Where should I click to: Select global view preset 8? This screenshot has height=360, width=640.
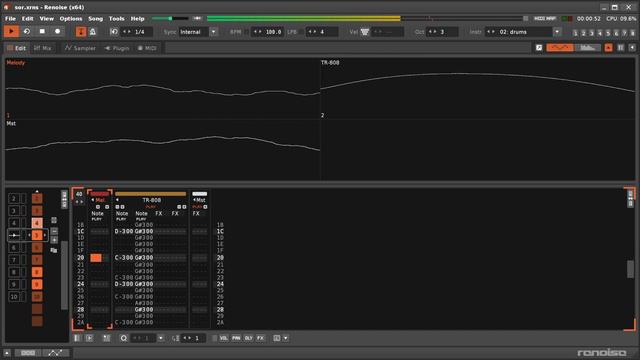(632, 33)
